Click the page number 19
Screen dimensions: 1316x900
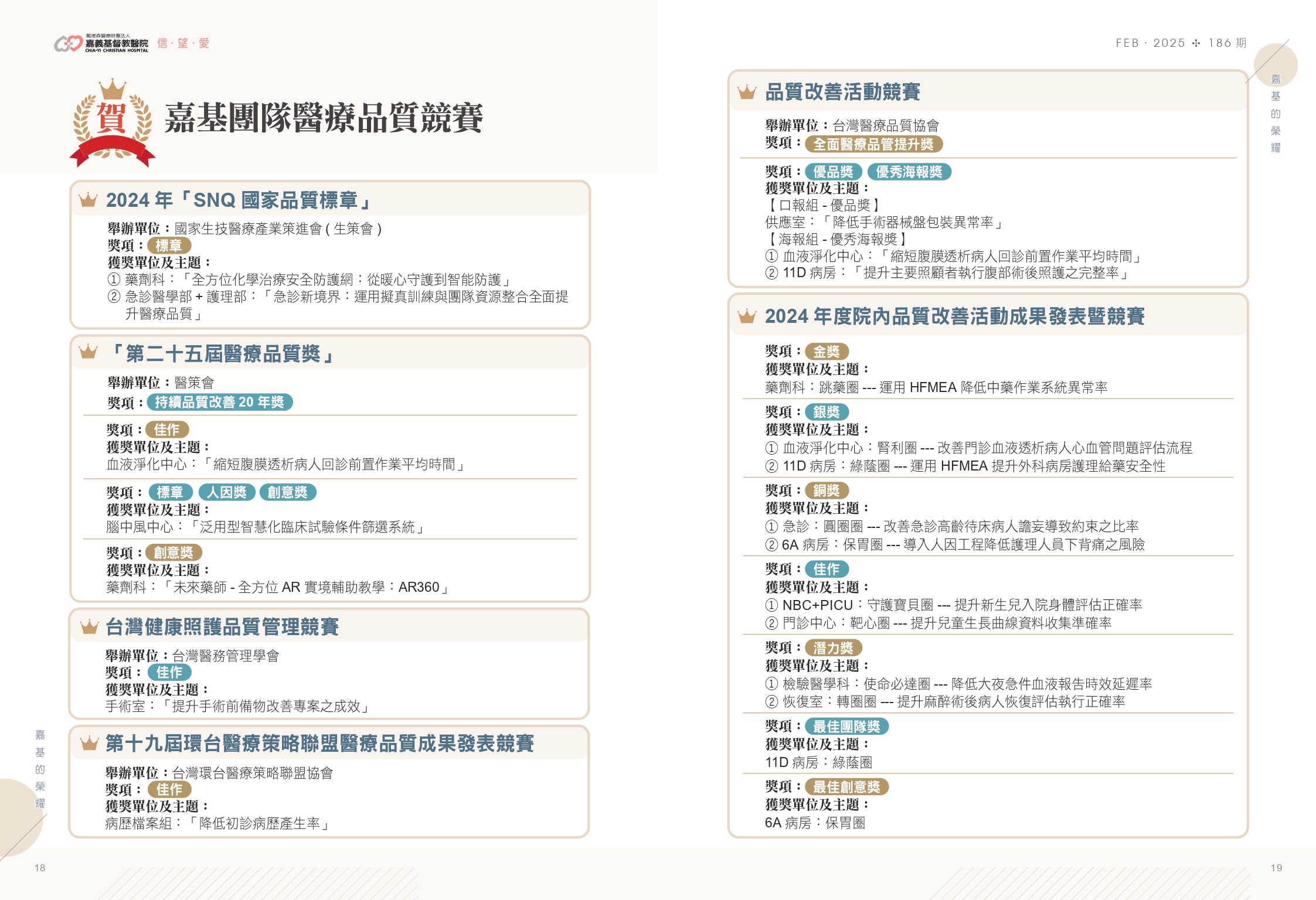point(1276,868)
